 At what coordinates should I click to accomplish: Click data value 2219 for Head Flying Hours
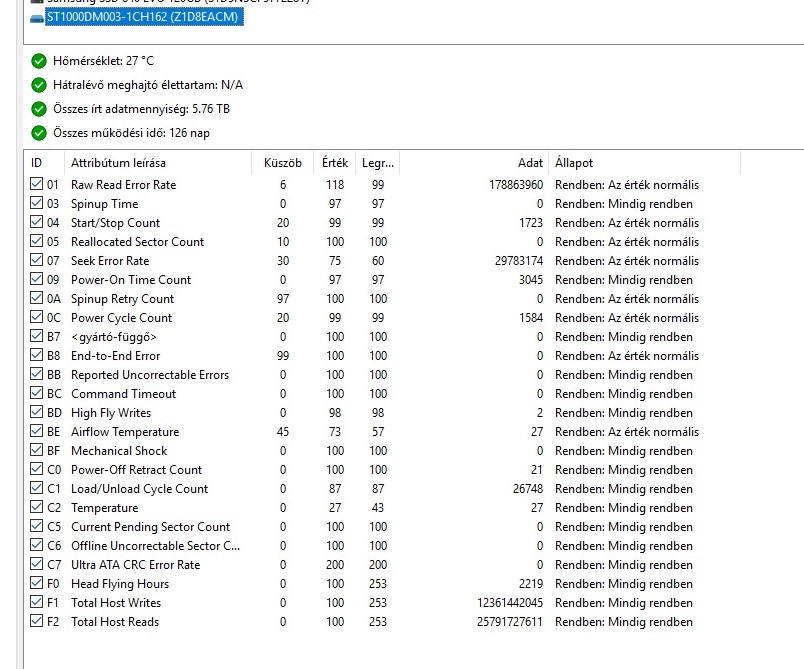point(531,584)
